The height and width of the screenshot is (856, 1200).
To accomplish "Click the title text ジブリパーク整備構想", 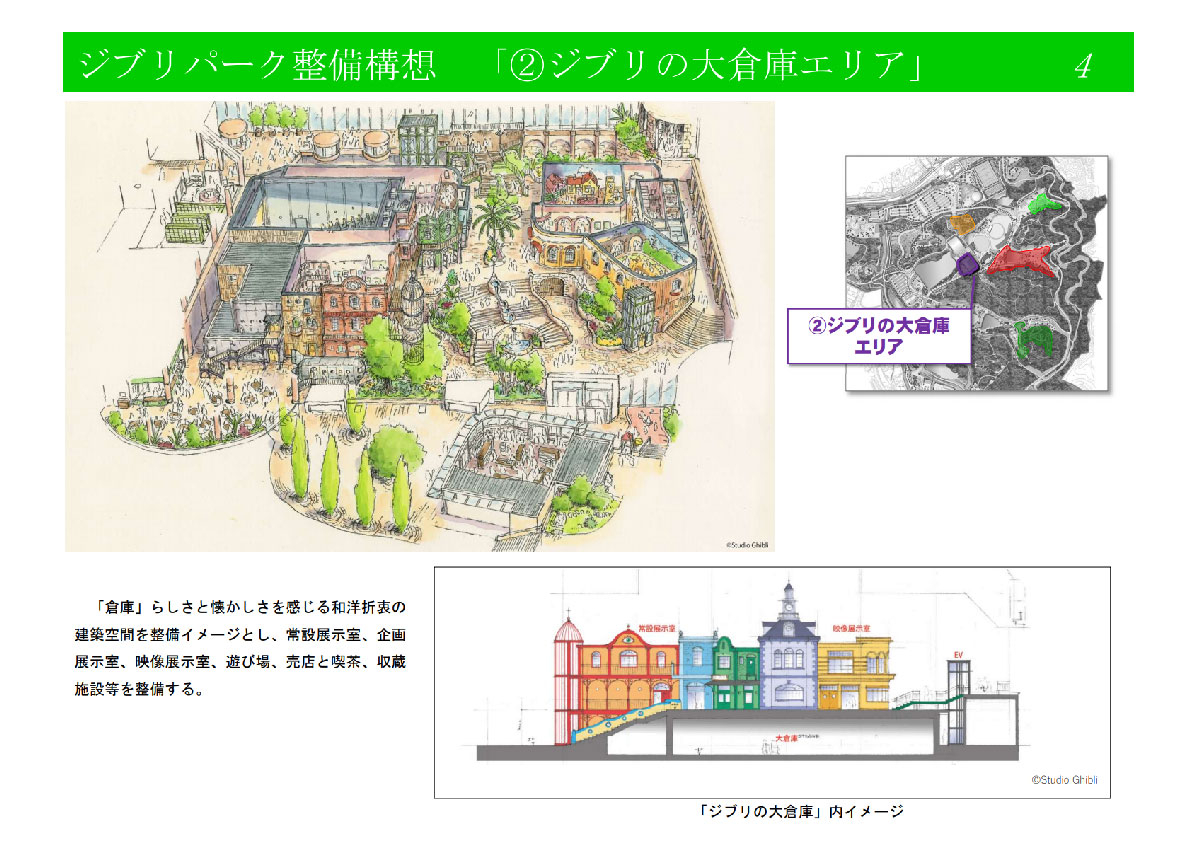I will [x=256, y=65].
